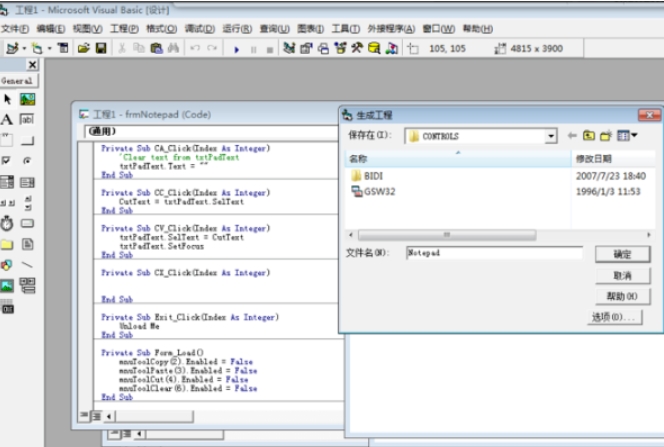
Task: Open the 外接程序(A) menu
Action: click(x=391, y=29)
